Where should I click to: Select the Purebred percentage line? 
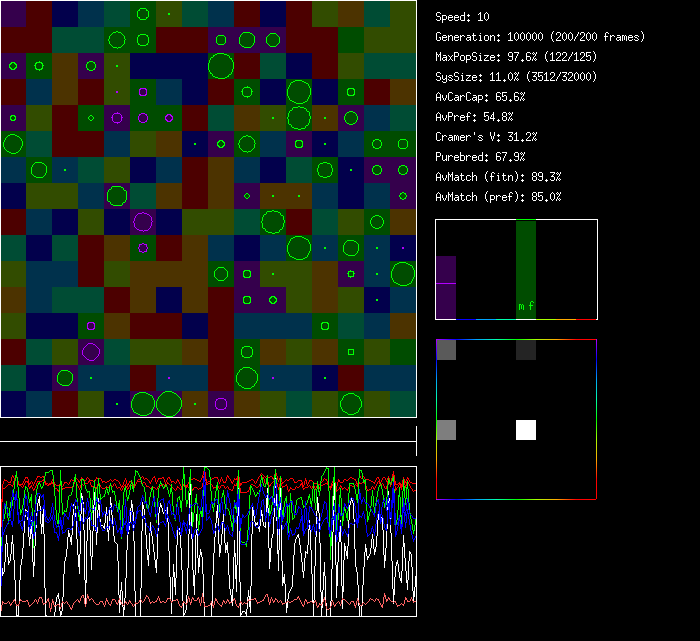(x=480, y=157)
